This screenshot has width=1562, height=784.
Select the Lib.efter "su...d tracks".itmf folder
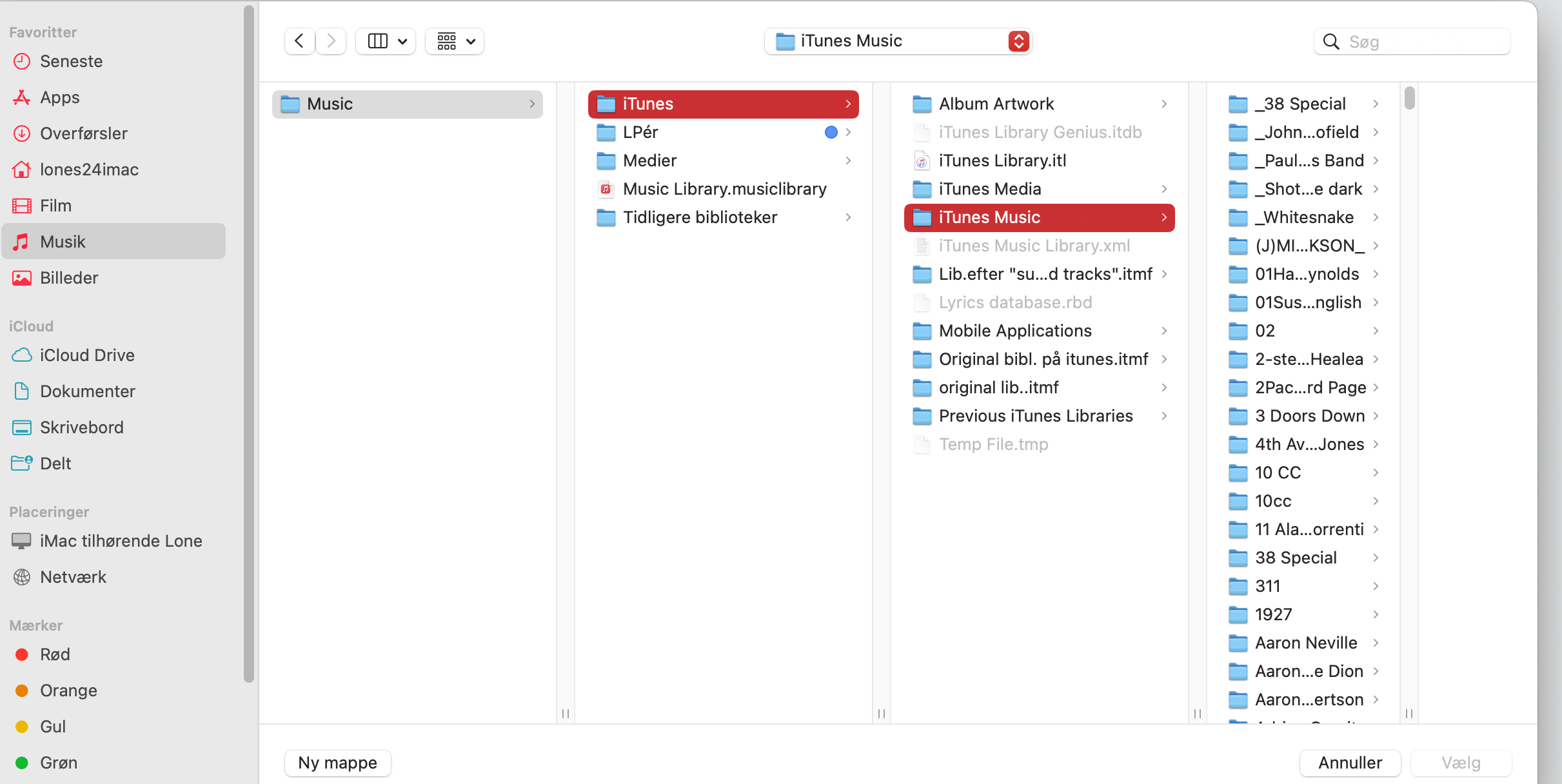[x=1040, y=274]
